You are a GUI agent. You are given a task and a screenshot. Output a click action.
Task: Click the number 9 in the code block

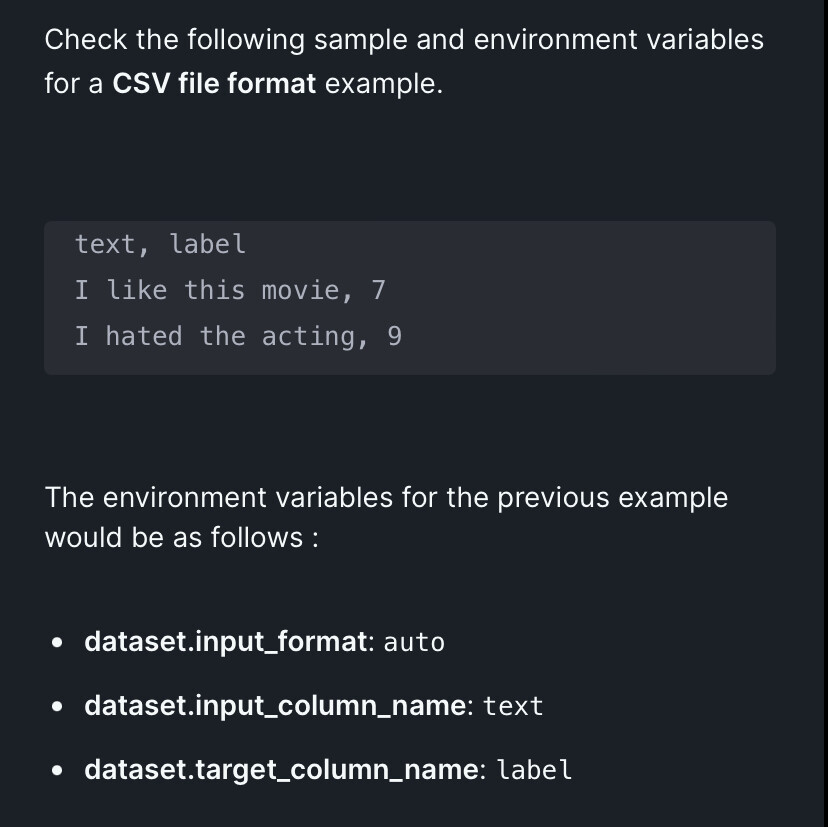[394, 336]
